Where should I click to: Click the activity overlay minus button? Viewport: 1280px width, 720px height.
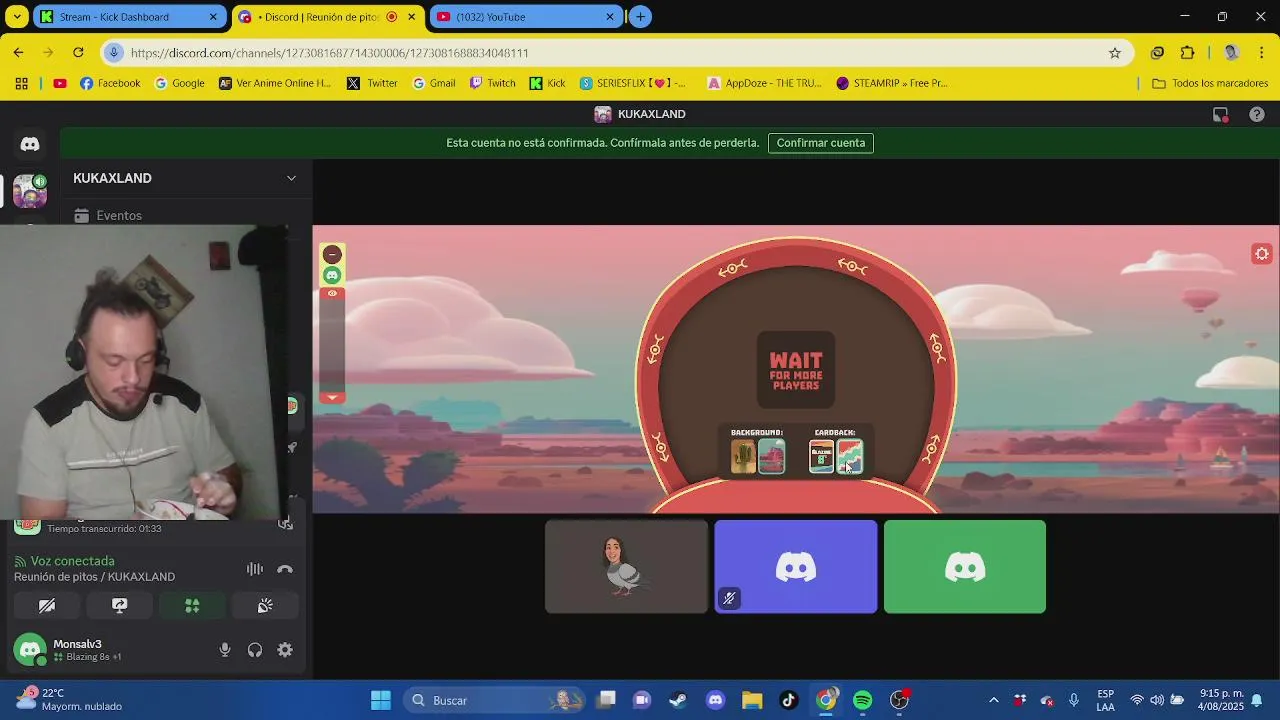[x=332, y=255]
